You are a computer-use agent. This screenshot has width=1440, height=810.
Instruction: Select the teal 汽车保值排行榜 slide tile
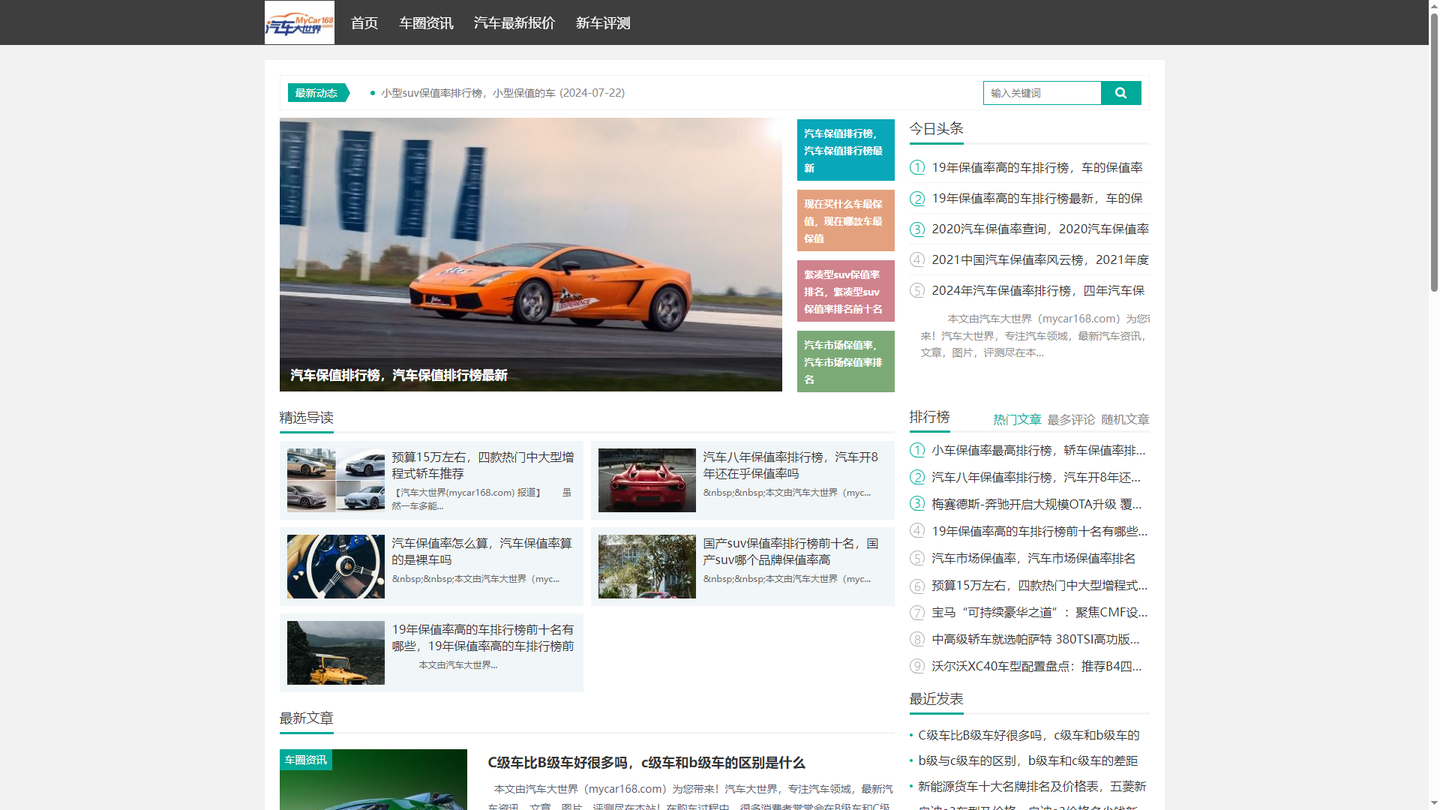(845, 150)
